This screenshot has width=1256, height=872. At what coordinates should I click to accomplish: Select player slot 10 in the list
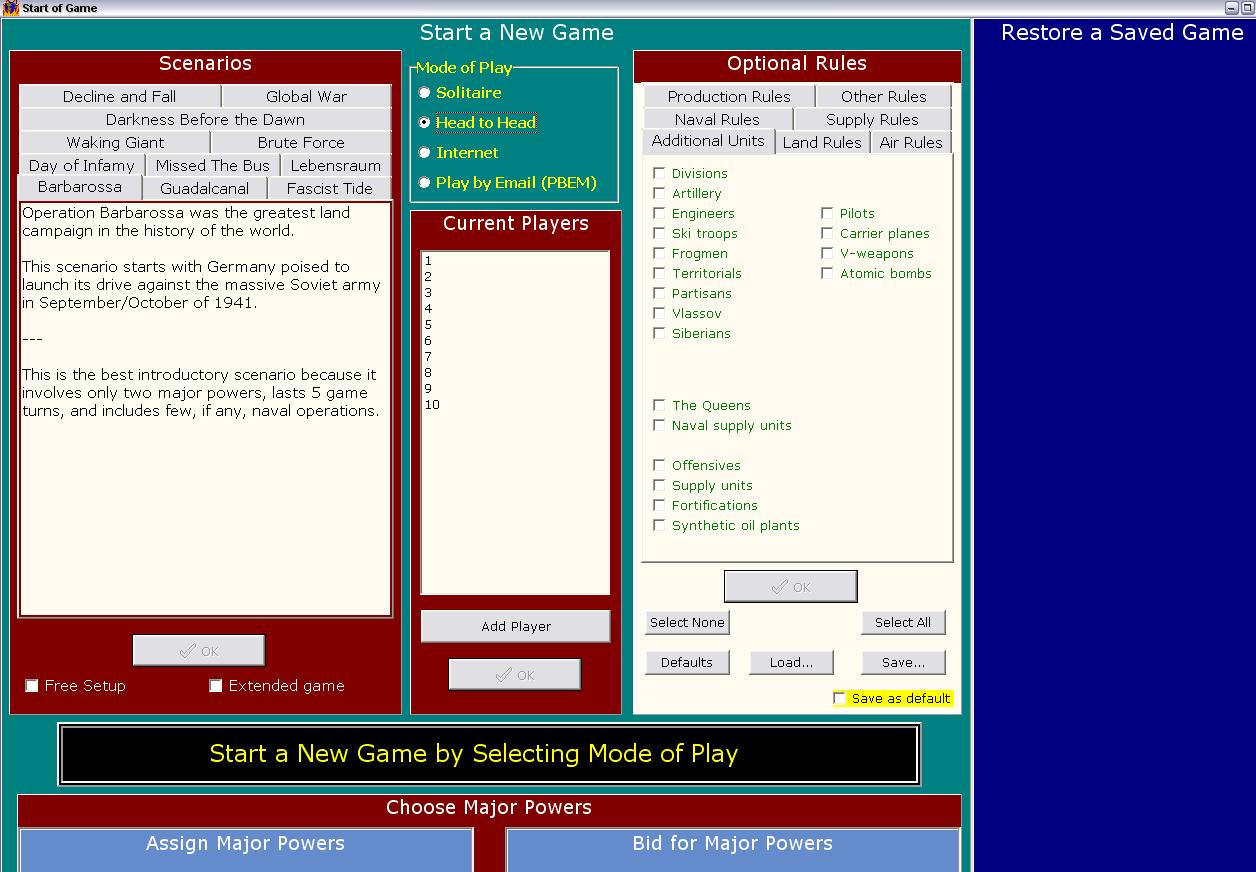[515, 405]
